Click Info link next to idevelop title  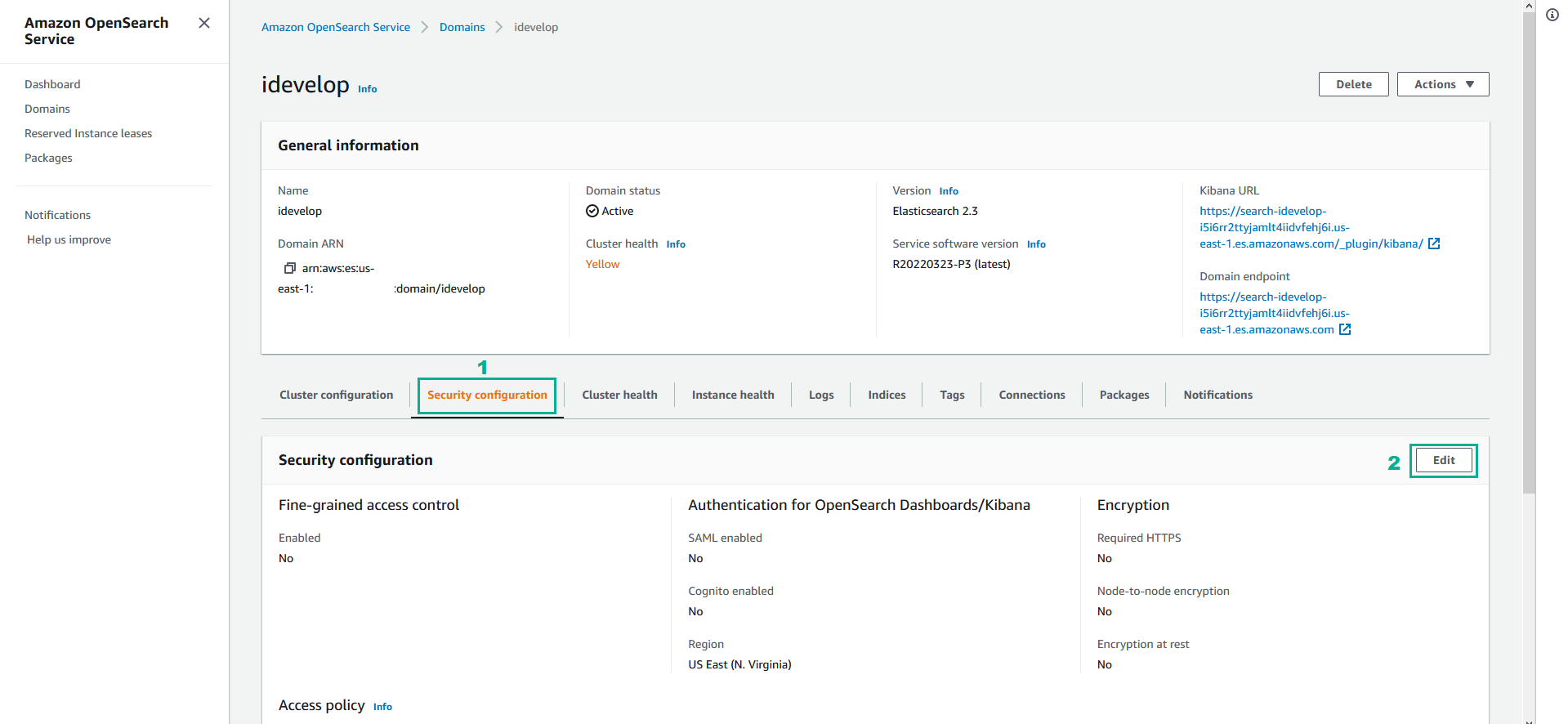click(368, 89)
